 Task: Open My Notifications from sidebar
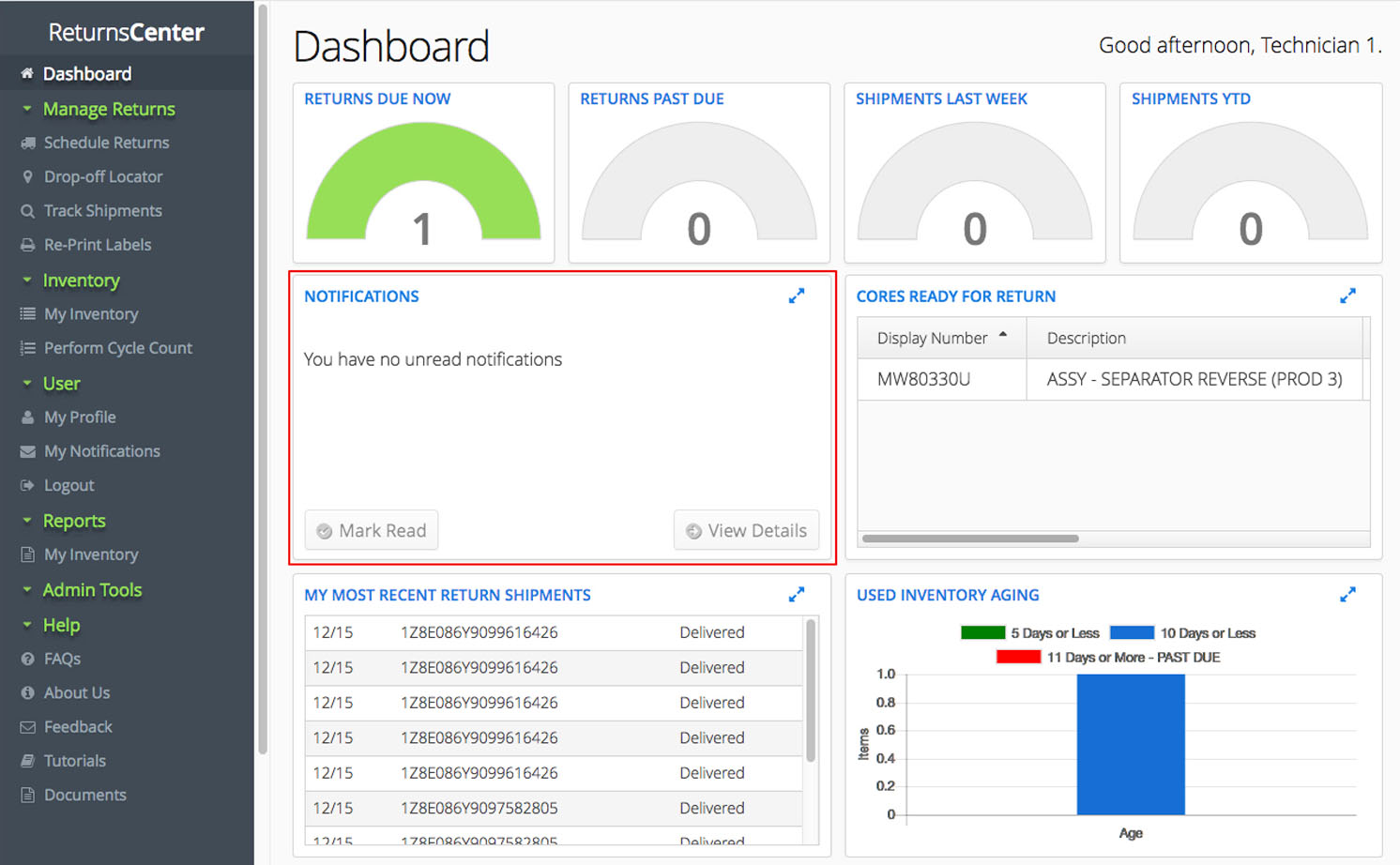click(x=102, y=451)
